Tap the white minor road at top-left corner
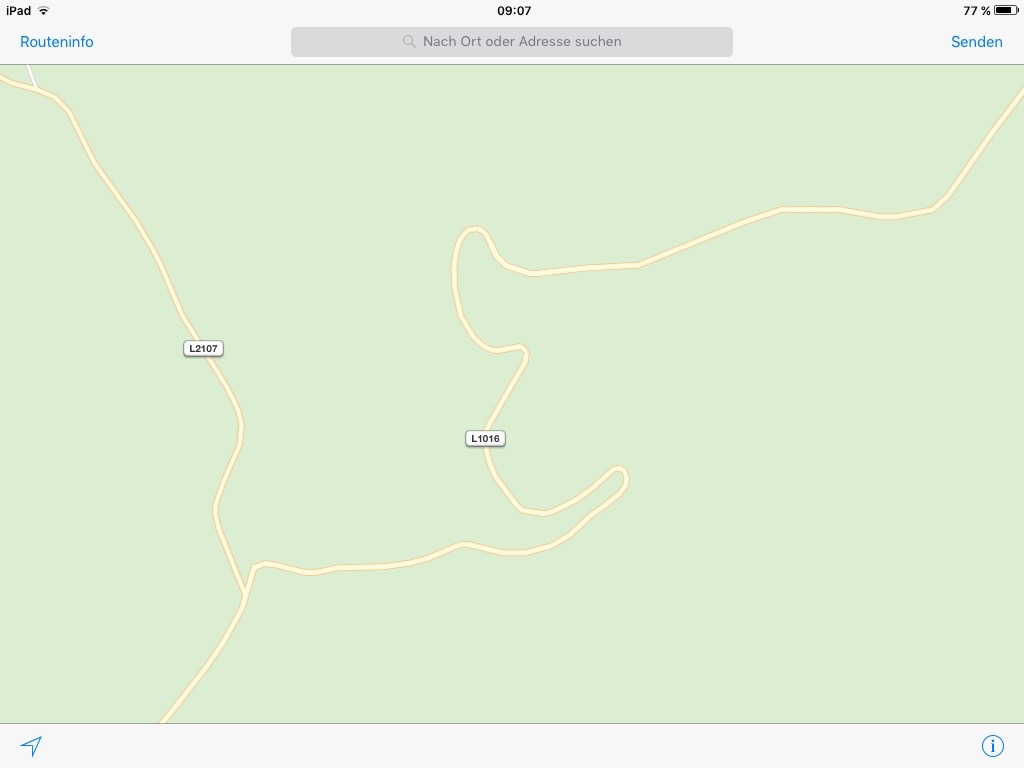The height and width of the screenshot is (768, 1024). [31, 76]
